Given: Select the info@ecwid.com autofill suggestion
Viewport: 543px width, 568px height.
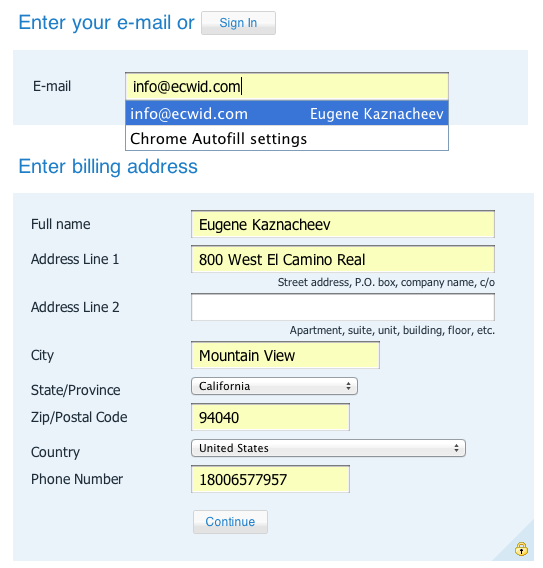Looking at the screenshot, I should pyautogui.click(x=287, y=113).
